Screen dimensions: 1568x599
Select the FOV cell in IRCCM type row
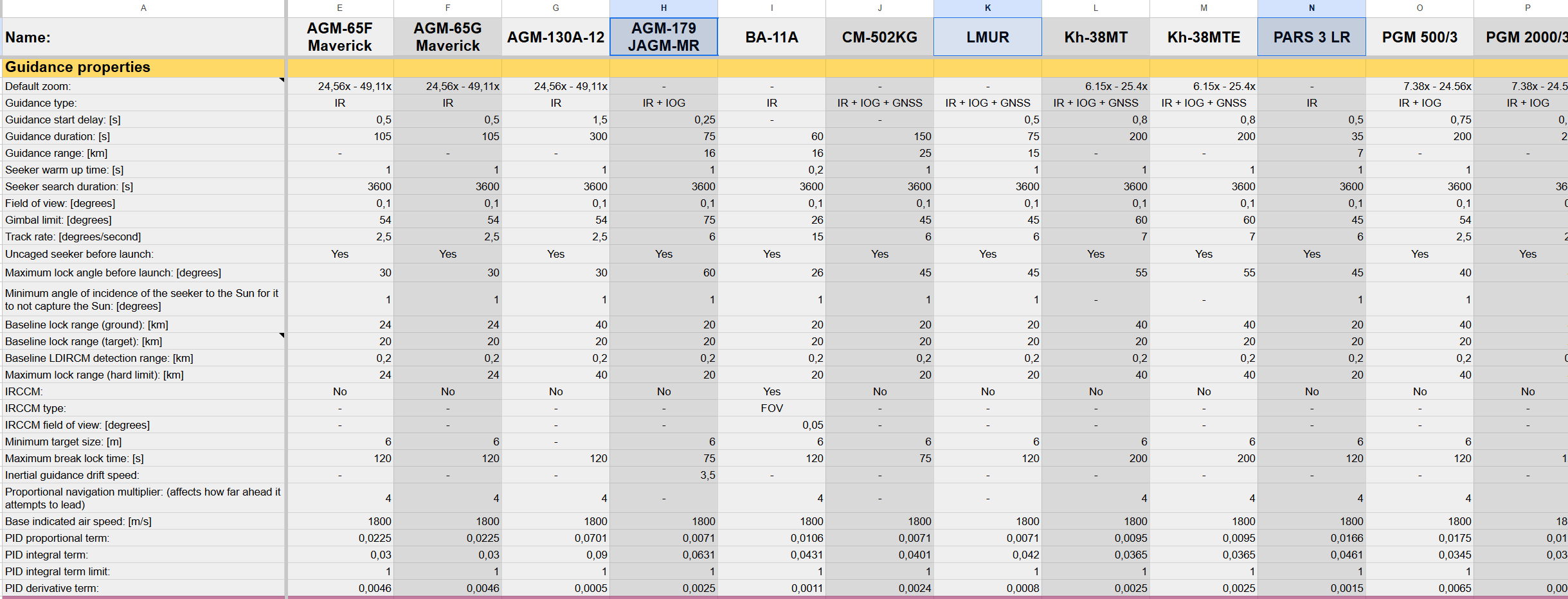[771, 408]
